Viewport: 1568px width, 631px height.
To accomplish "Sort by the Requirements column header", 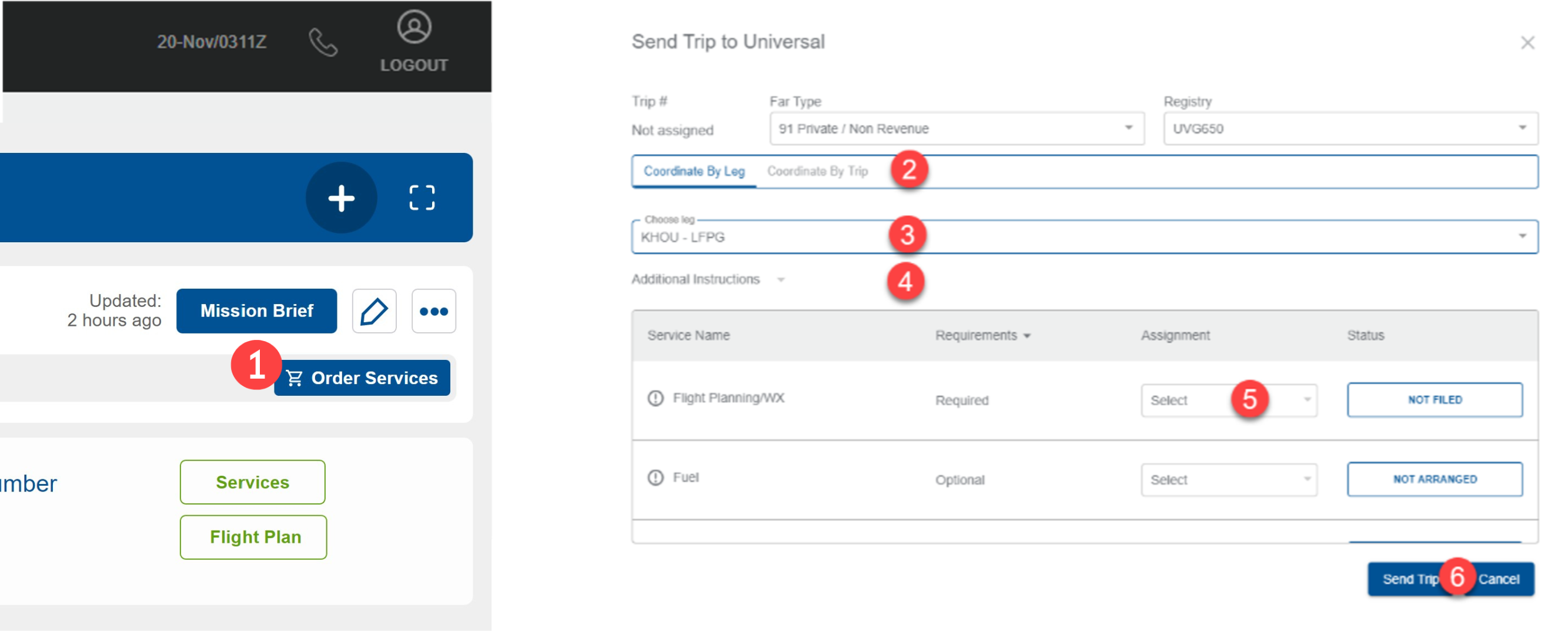I will (983, 336).
